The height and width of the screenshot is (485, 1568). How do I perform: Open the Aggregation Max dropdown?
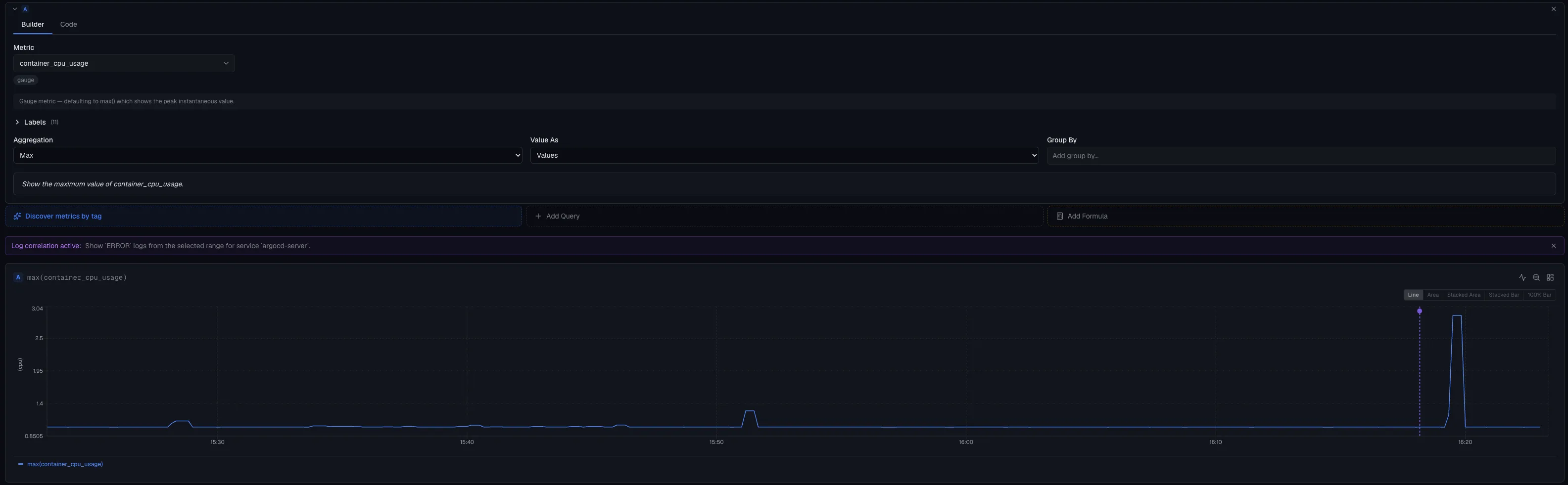pos(268,155)
